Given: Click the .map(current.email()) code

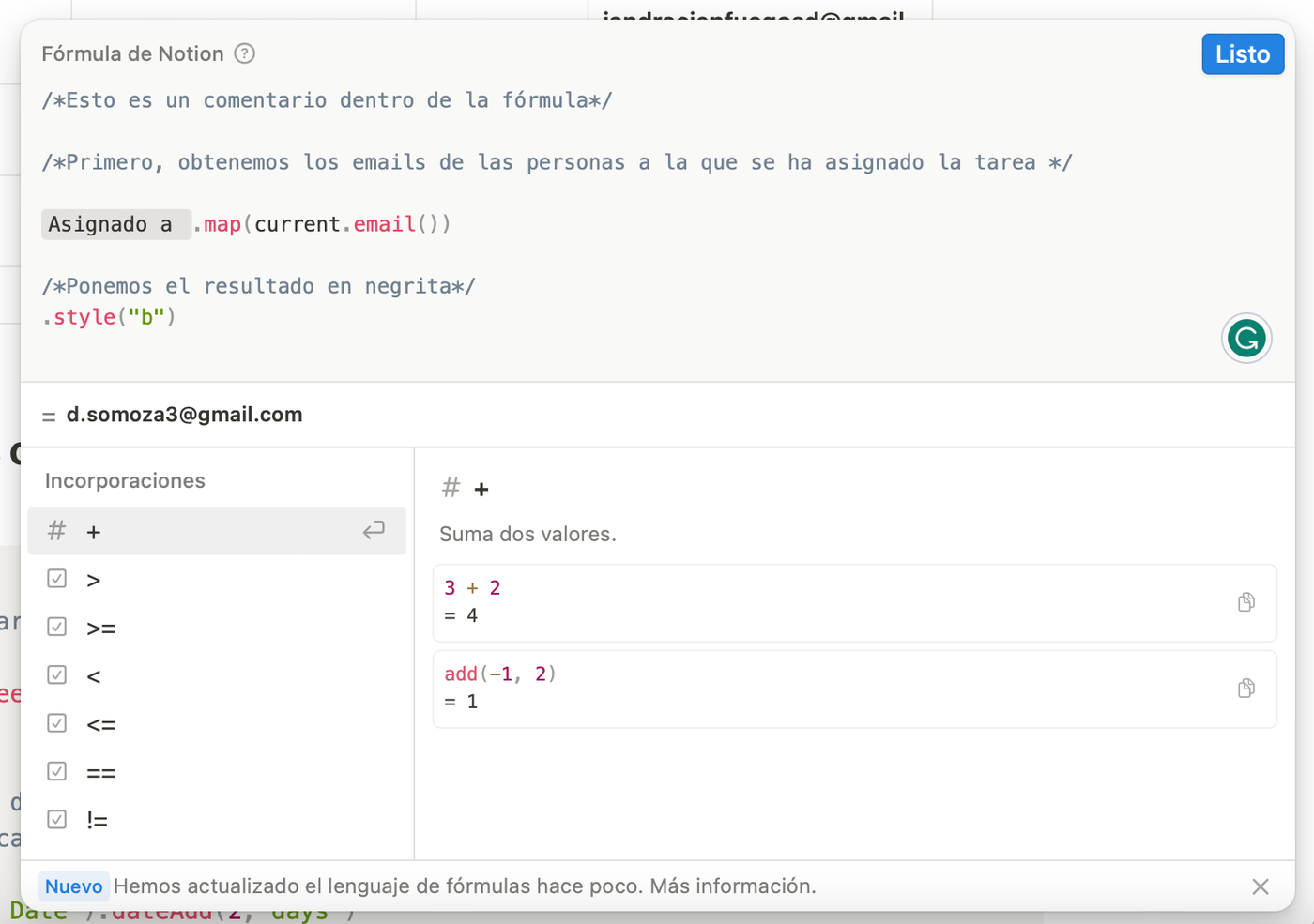Looking at the screenshot, I should click(x=322, y=224).
